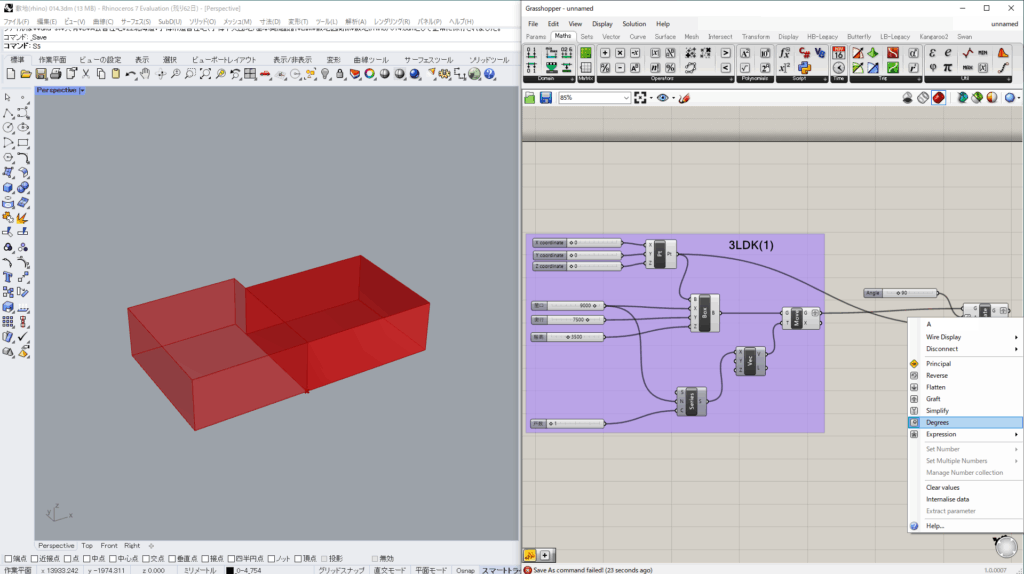The width and height of the screenshot is (1024, 574).
Task: Expand the Perspective viewport title dropdown arrow
Action: coord(82,90)
